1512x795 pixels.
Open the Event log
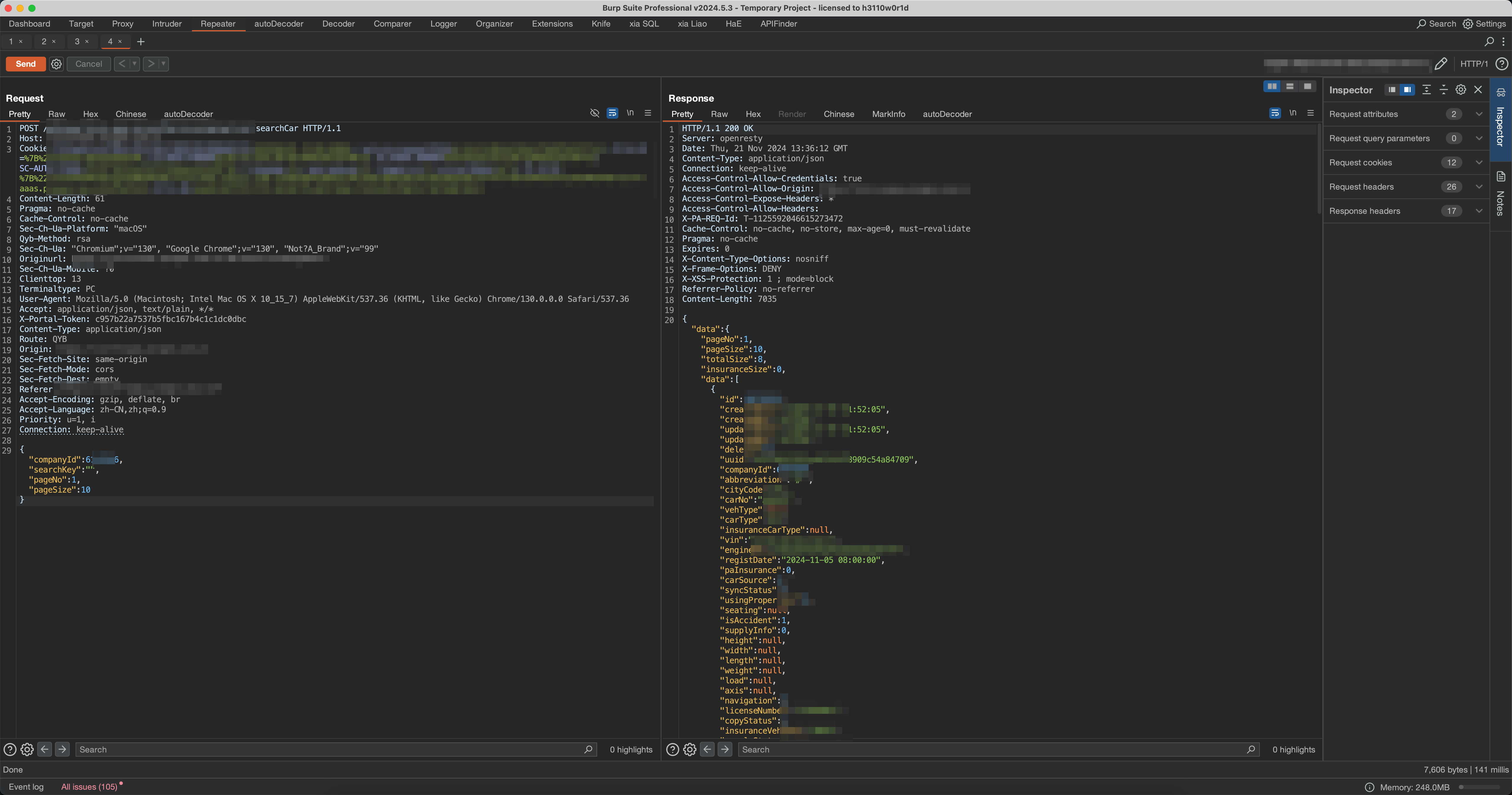coord(26,787)
